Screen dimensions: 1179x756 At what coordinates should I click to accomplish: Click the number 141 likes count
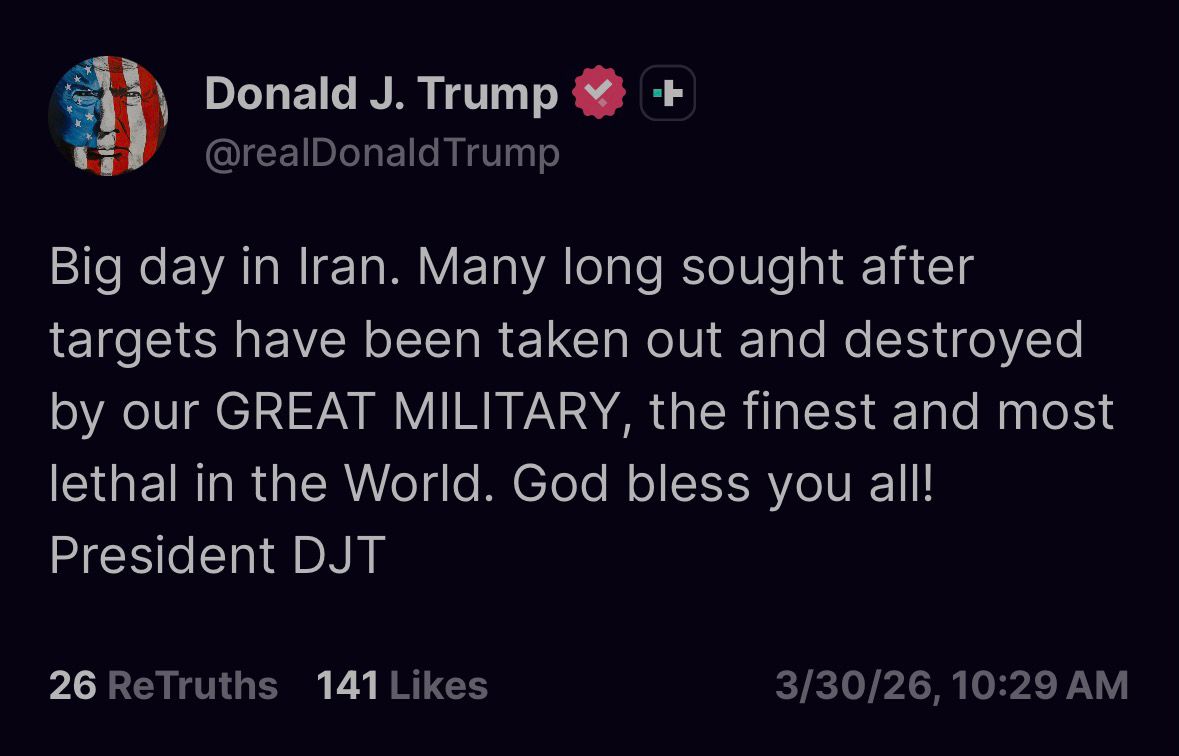[x=347, y=686]
